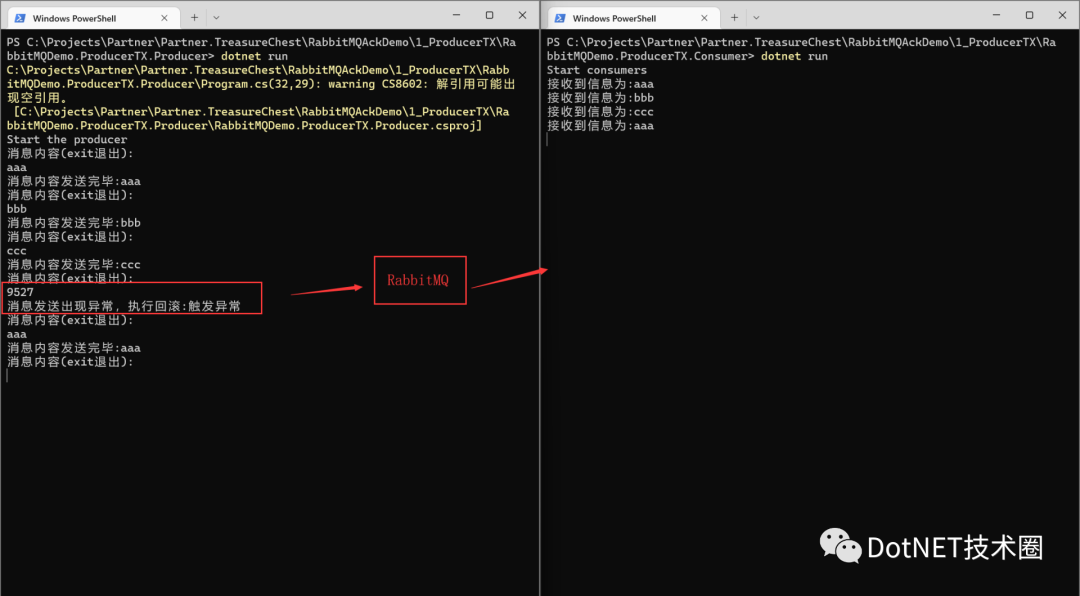1080x596 pixels.
Task: Close the right terminal window
Action: (1062, 15)
